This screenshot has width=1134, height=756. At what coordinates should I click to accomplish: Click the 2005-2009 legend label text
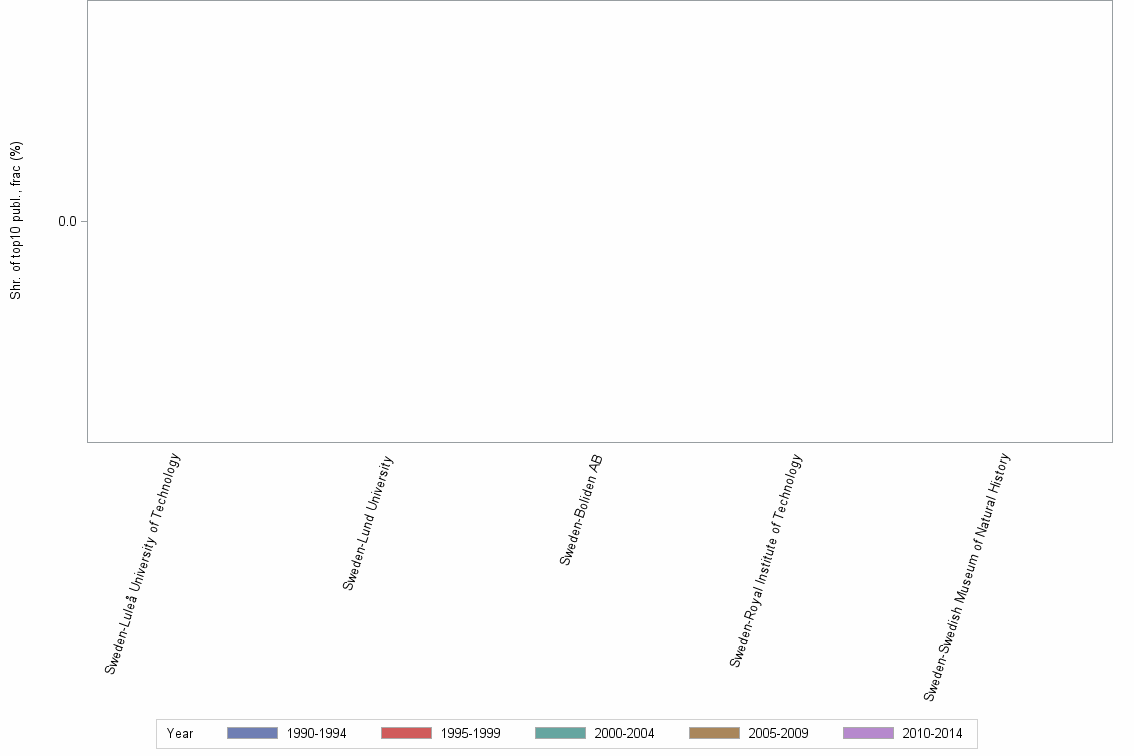pos(780,733)
